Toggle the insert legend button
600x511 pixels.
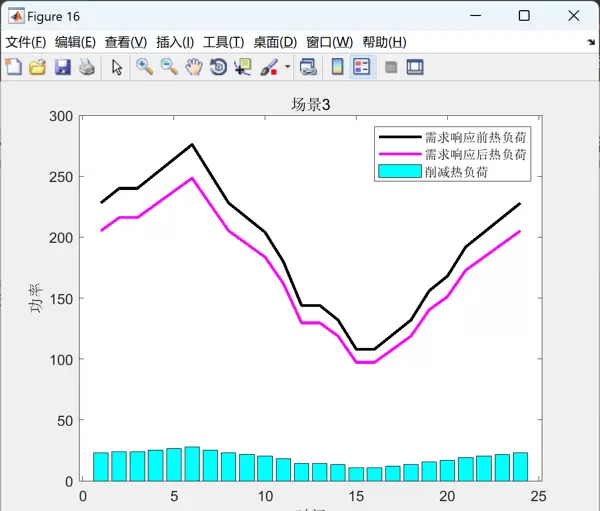tap(361, 67)
